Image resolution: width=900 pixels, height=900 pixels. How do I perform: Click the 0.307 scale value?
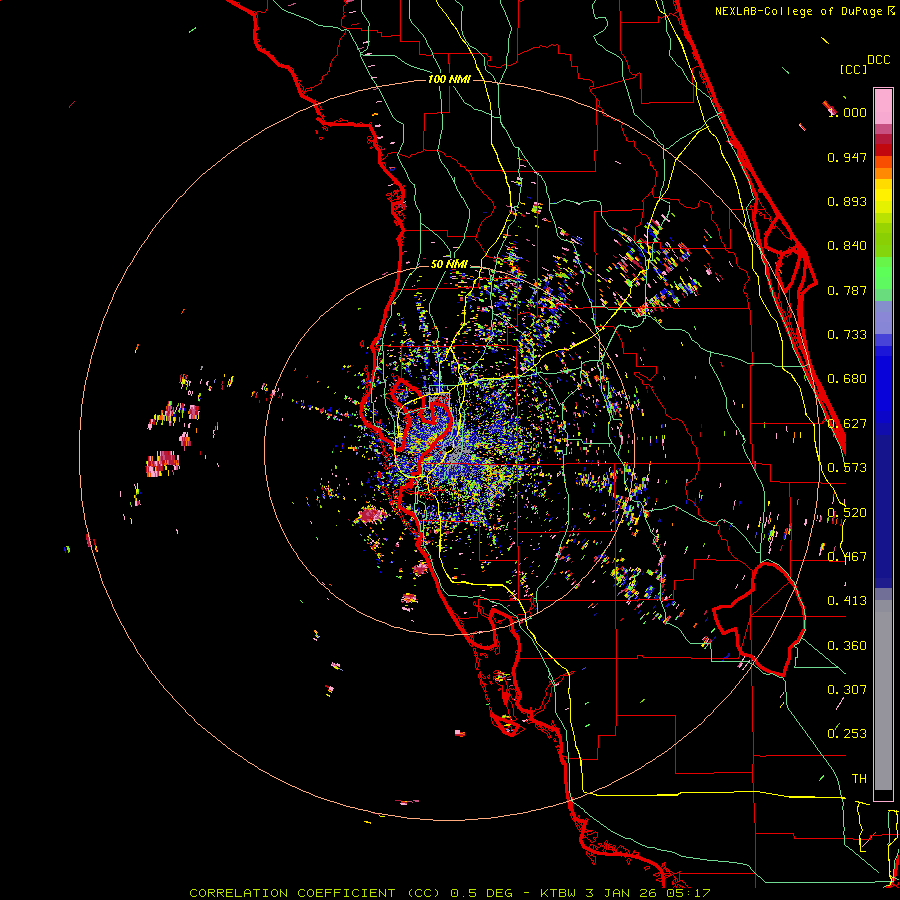point(847,690)
